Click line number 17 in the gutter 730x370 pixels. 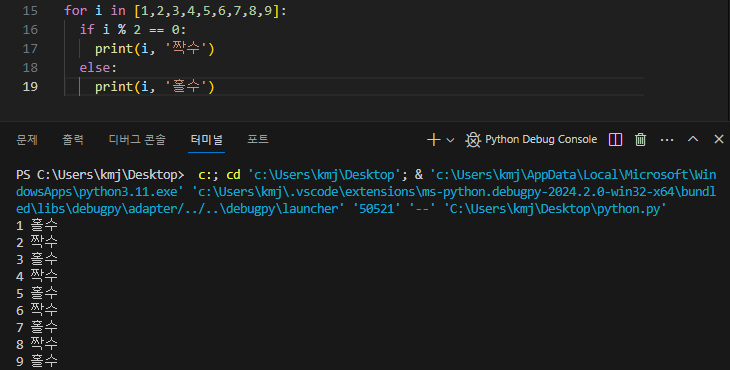coord(30,49)
